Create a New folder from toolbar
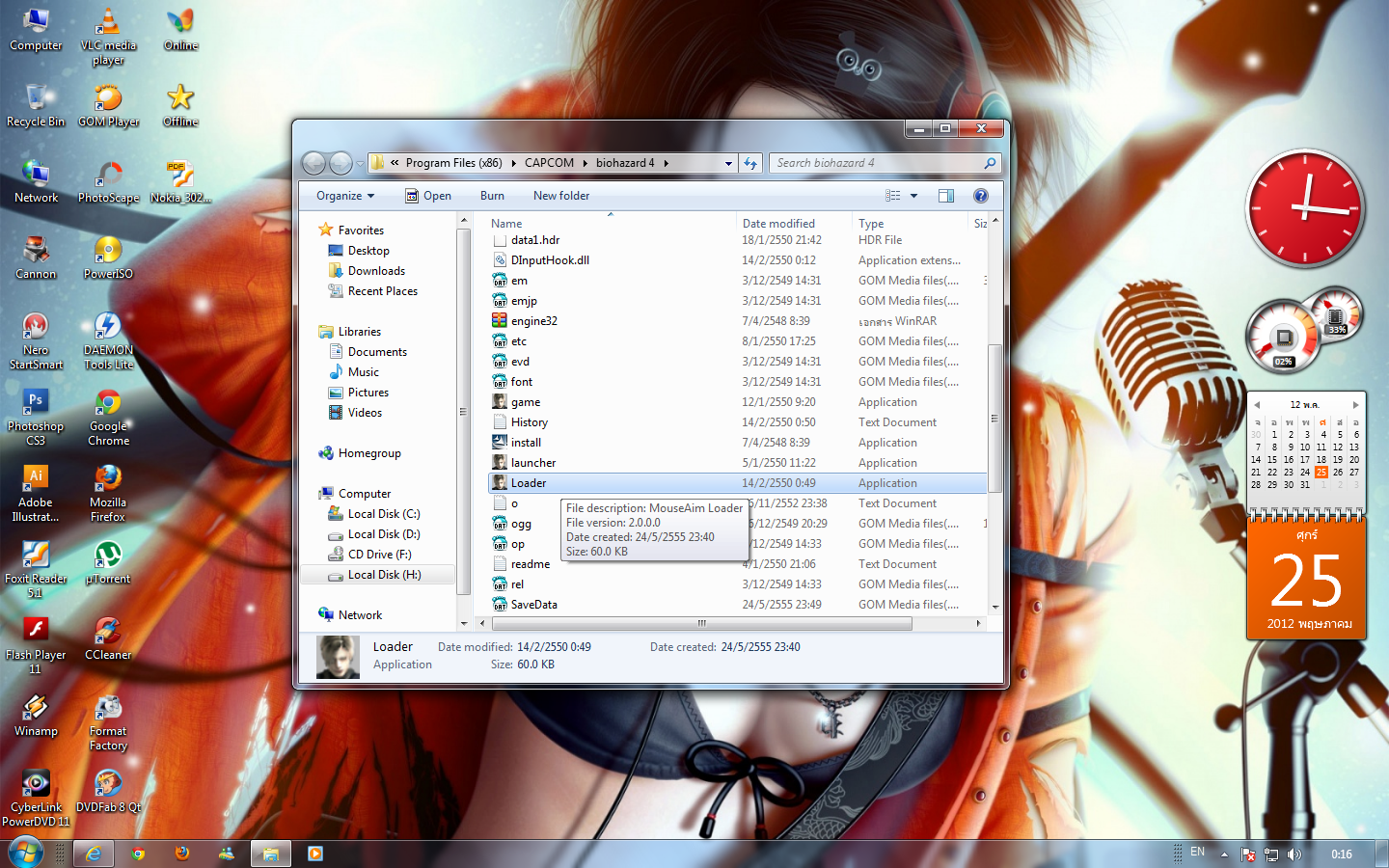The height and width of the screenshot is (868, 1389). point(561,196)
